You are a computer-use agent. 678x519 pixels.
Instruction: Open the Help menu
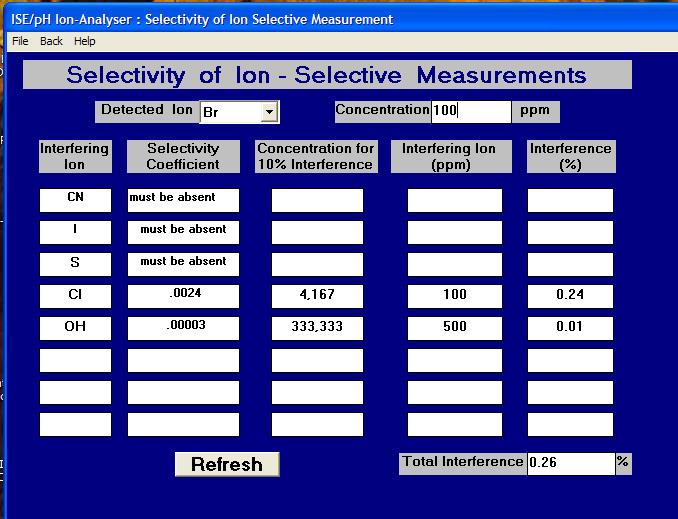tap(84, 41)
